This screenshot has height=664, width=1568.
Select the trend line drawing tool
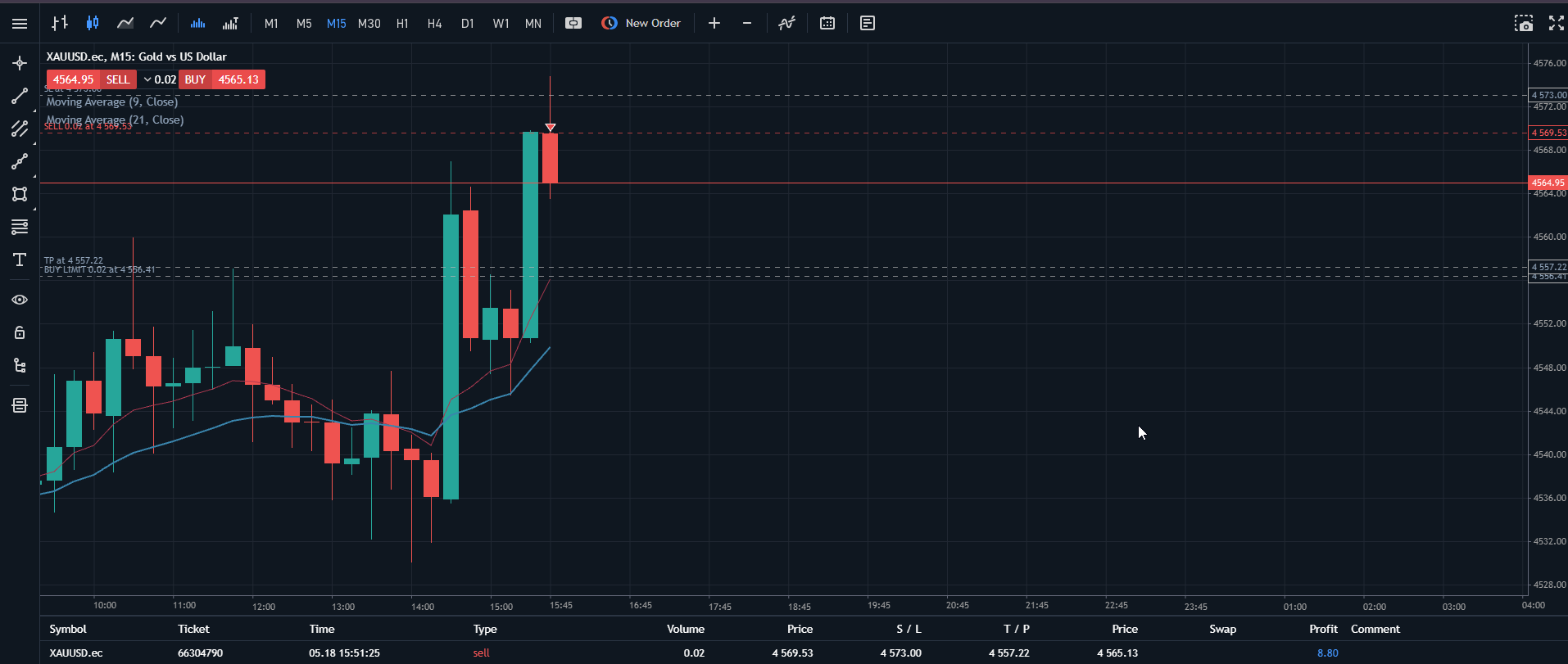coord(20,96)
